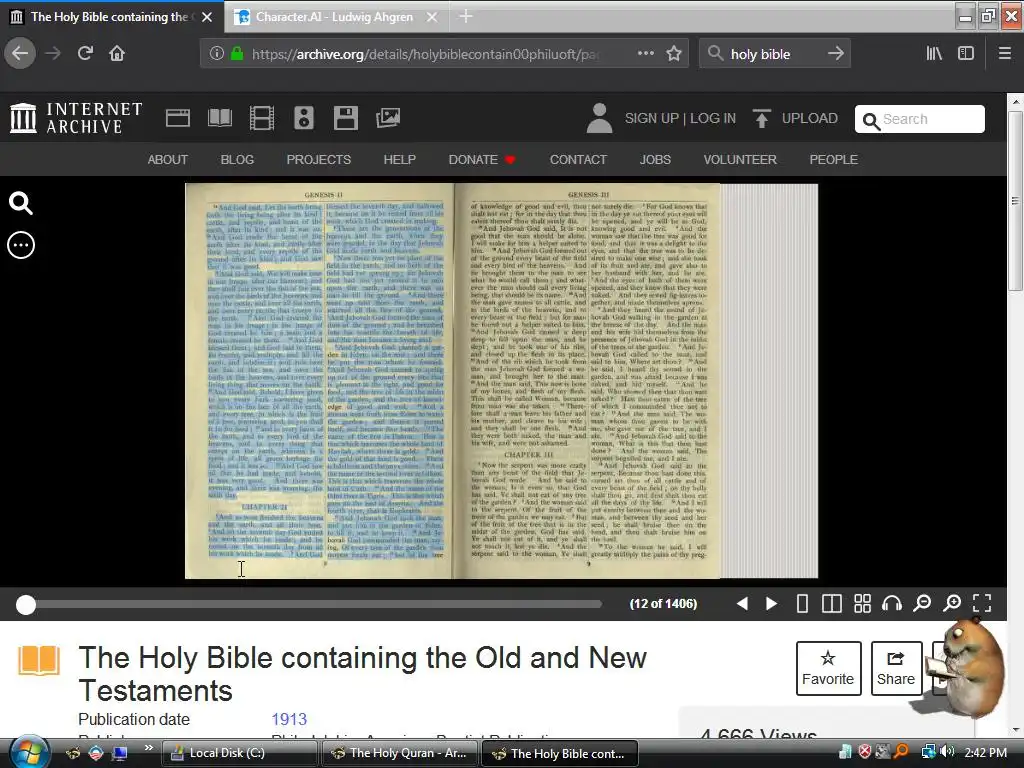The width and height of the screenshot is (1024, 768).
Task: Open the book reader more options ellipsis
Action: click(x=21, y=246)
